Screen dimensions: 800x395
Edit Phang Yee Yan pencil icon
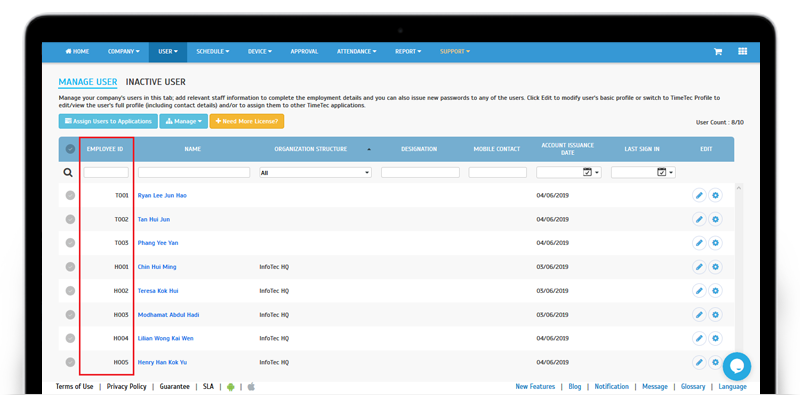699,243
